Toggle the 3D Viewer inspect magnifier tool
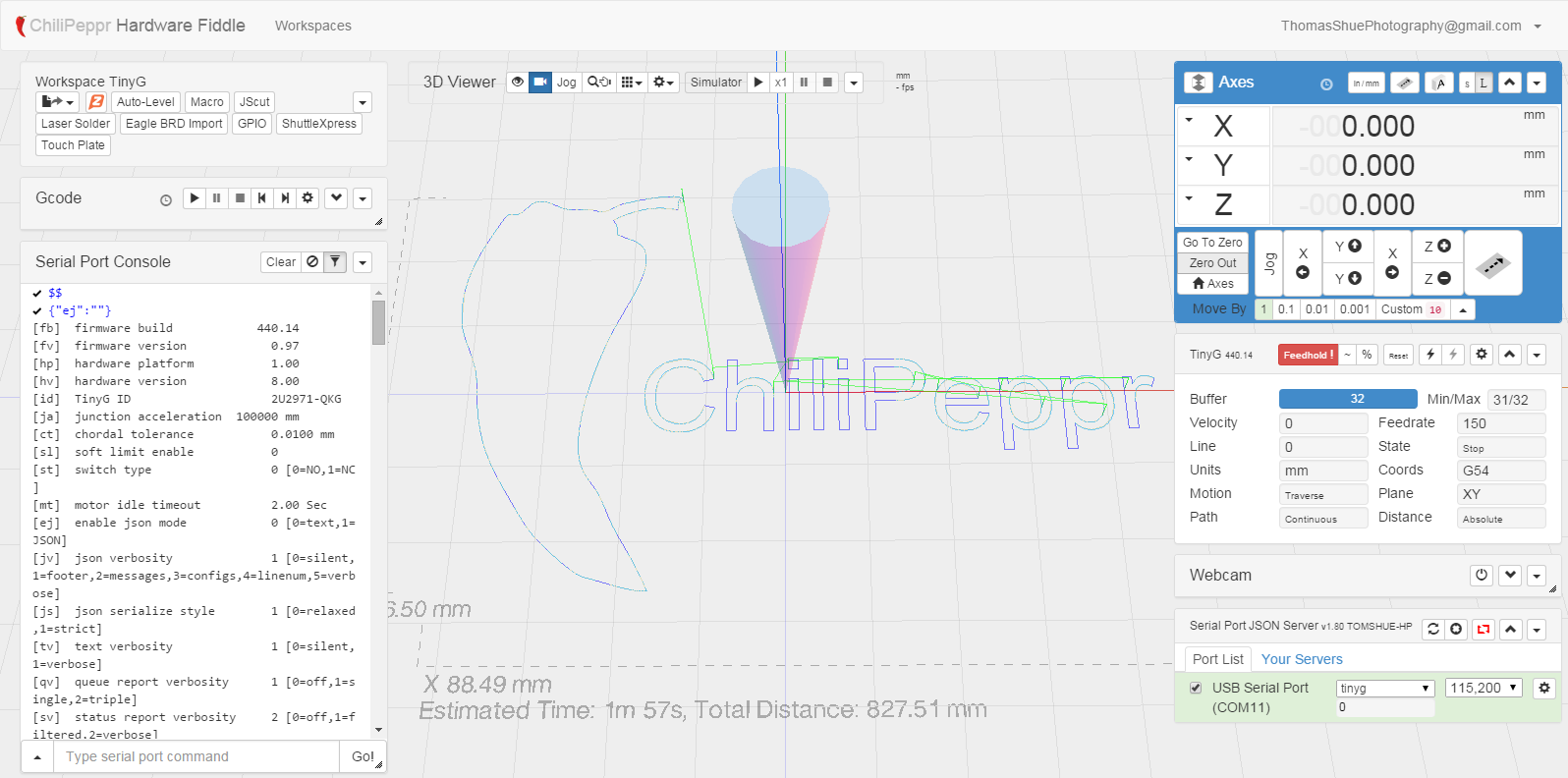Image resolution: width=1568 pixels, height=778 pixels. pos(599,83)
